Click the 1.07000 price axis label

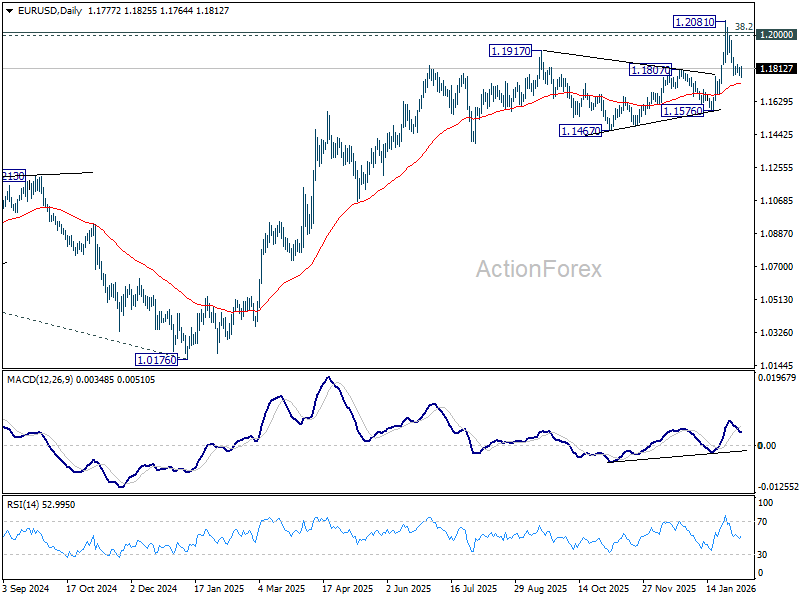[776, 266]
